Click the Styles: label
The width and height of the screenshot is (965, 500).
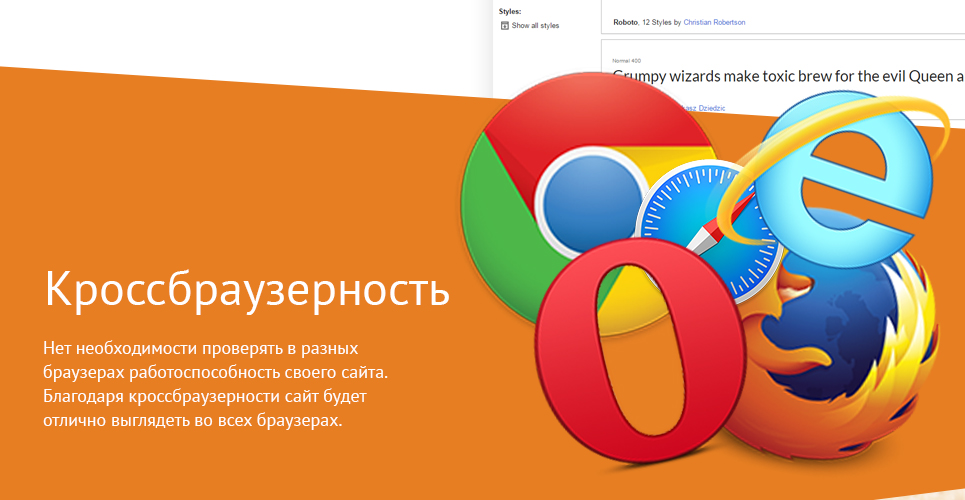pyautogui.click(x=510, y=12)
